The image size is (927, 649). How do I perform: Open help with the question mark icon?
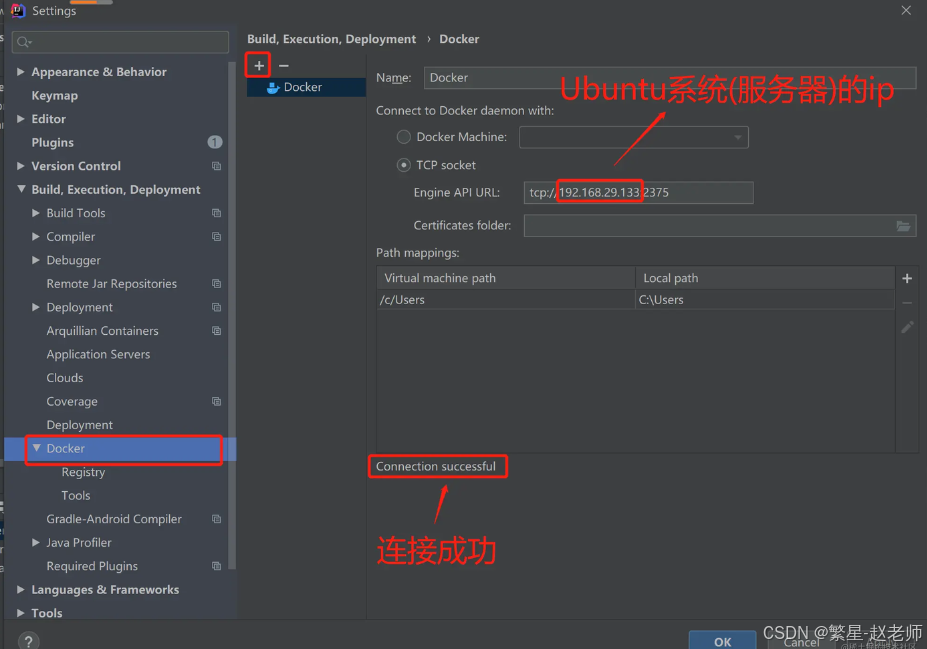[28, 641]
